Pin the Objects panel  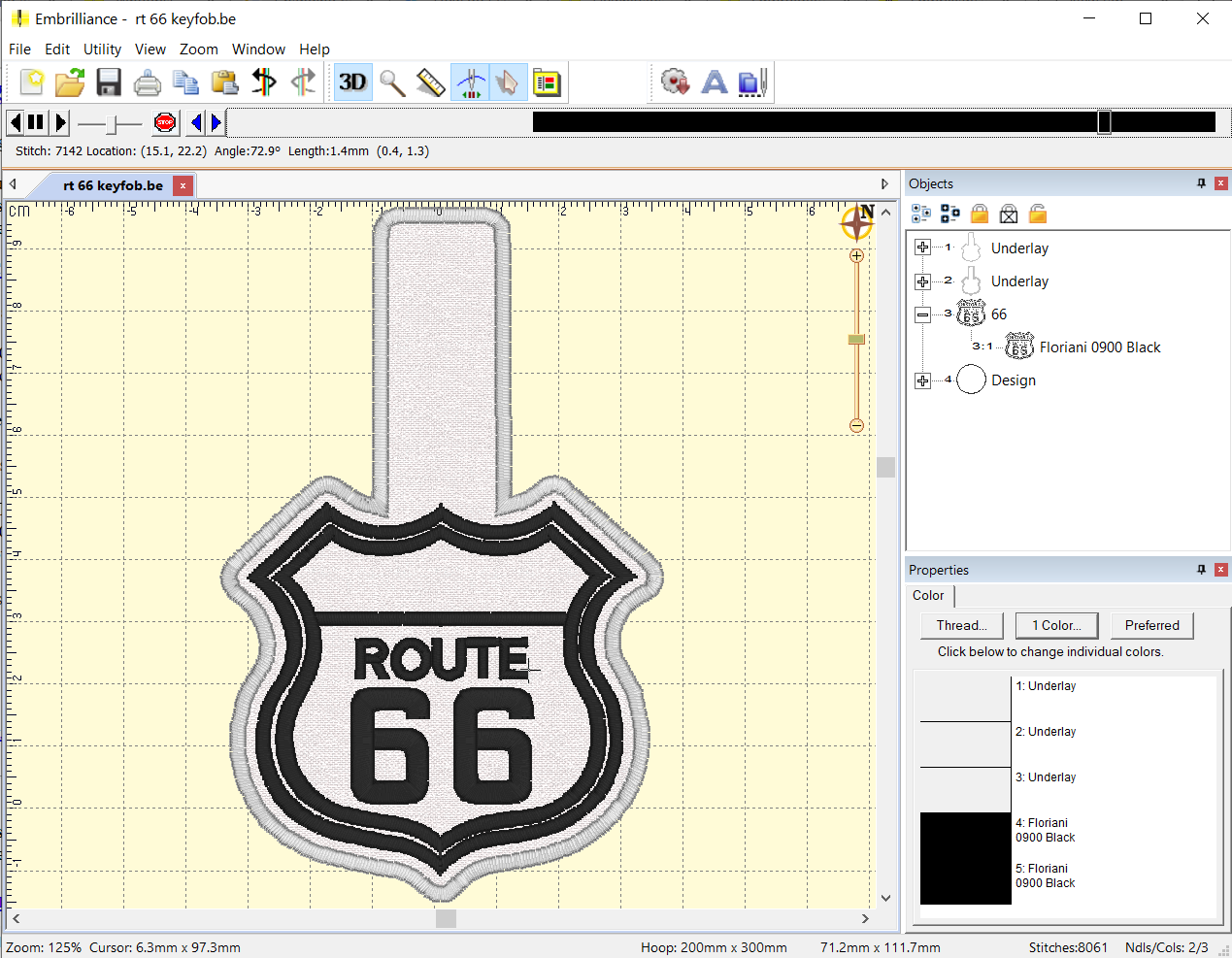tap(1201, 183)
